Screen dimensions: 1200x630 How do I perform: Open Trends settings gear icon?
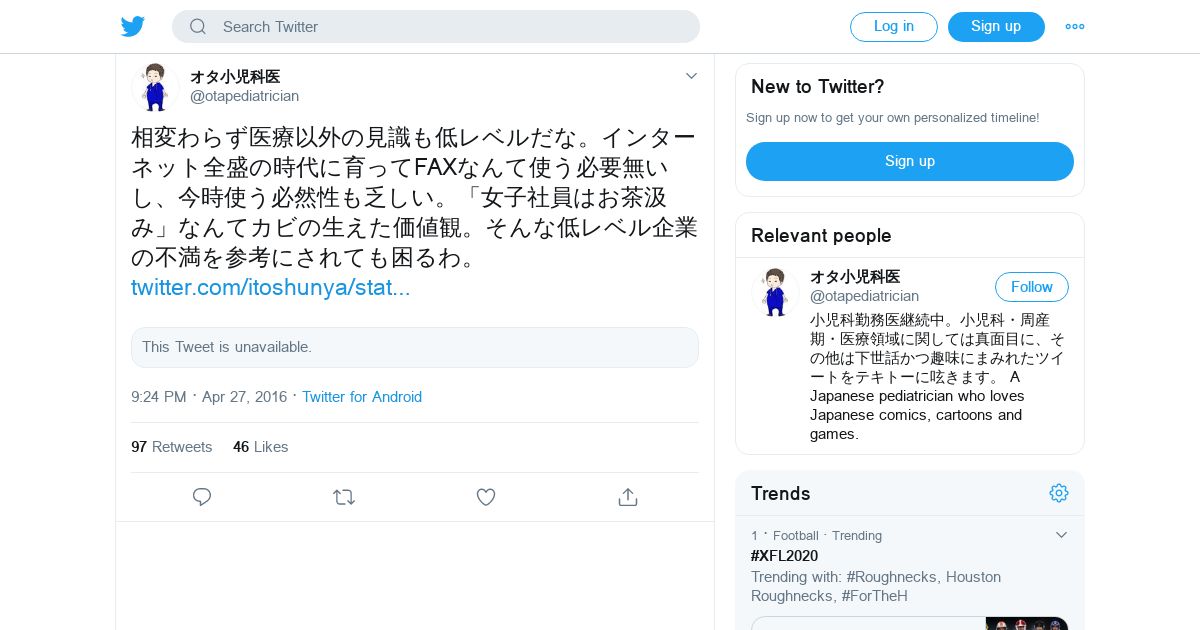[x=1059, y=493]
